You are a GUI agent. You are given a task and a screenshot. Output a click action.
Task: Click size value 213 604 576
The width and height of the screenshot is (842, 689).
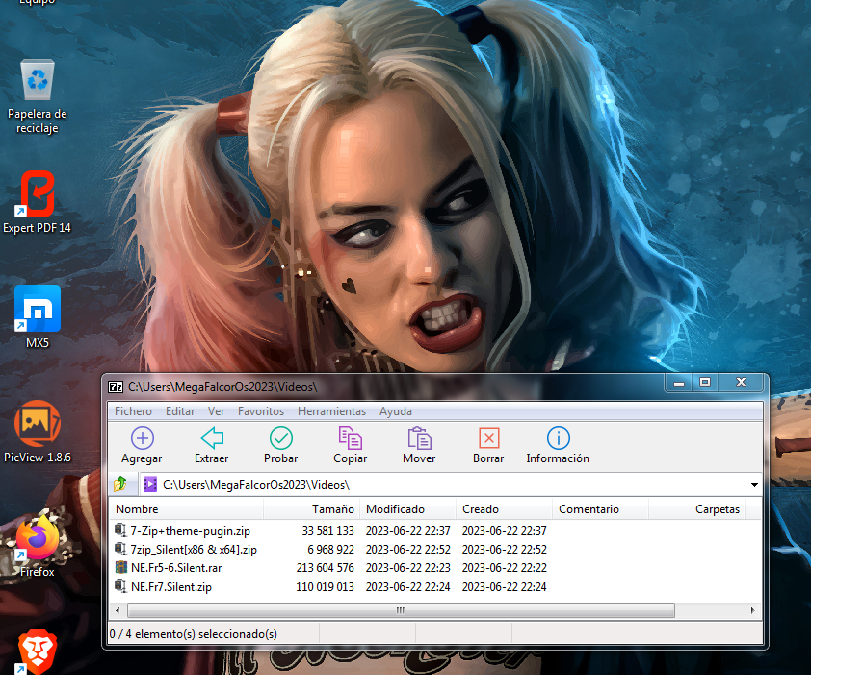(325, 568)
